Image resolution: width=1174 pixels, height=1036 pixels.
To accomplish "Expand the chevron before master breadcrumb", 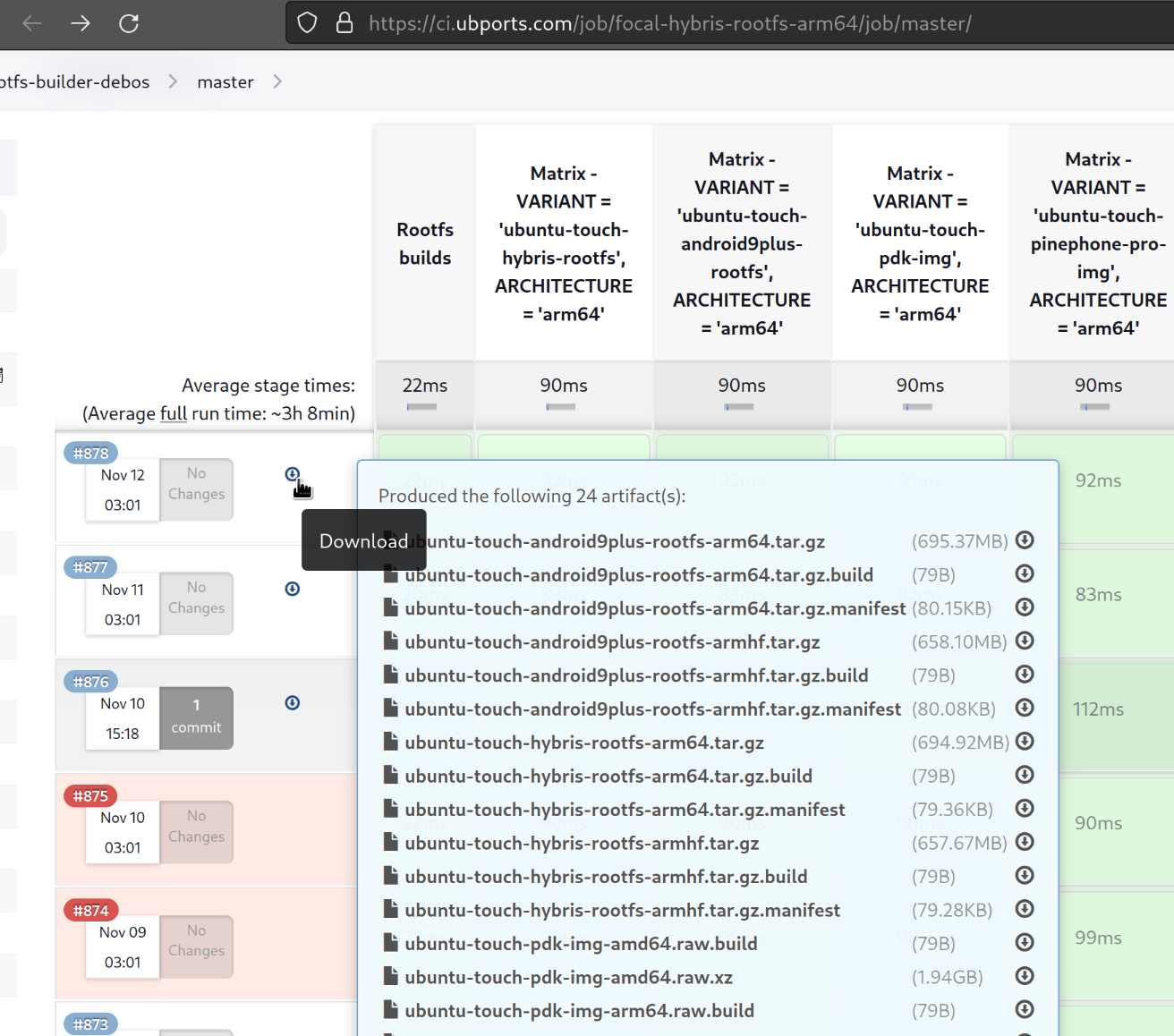I will [173, 82].
